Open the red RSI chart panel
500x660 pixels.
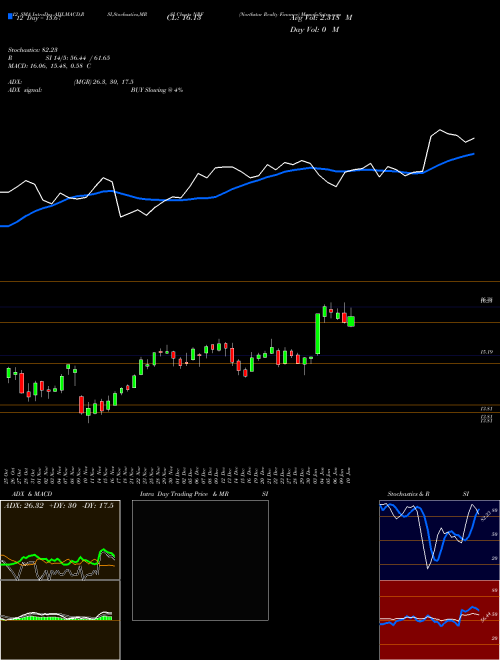coord(439,620)
